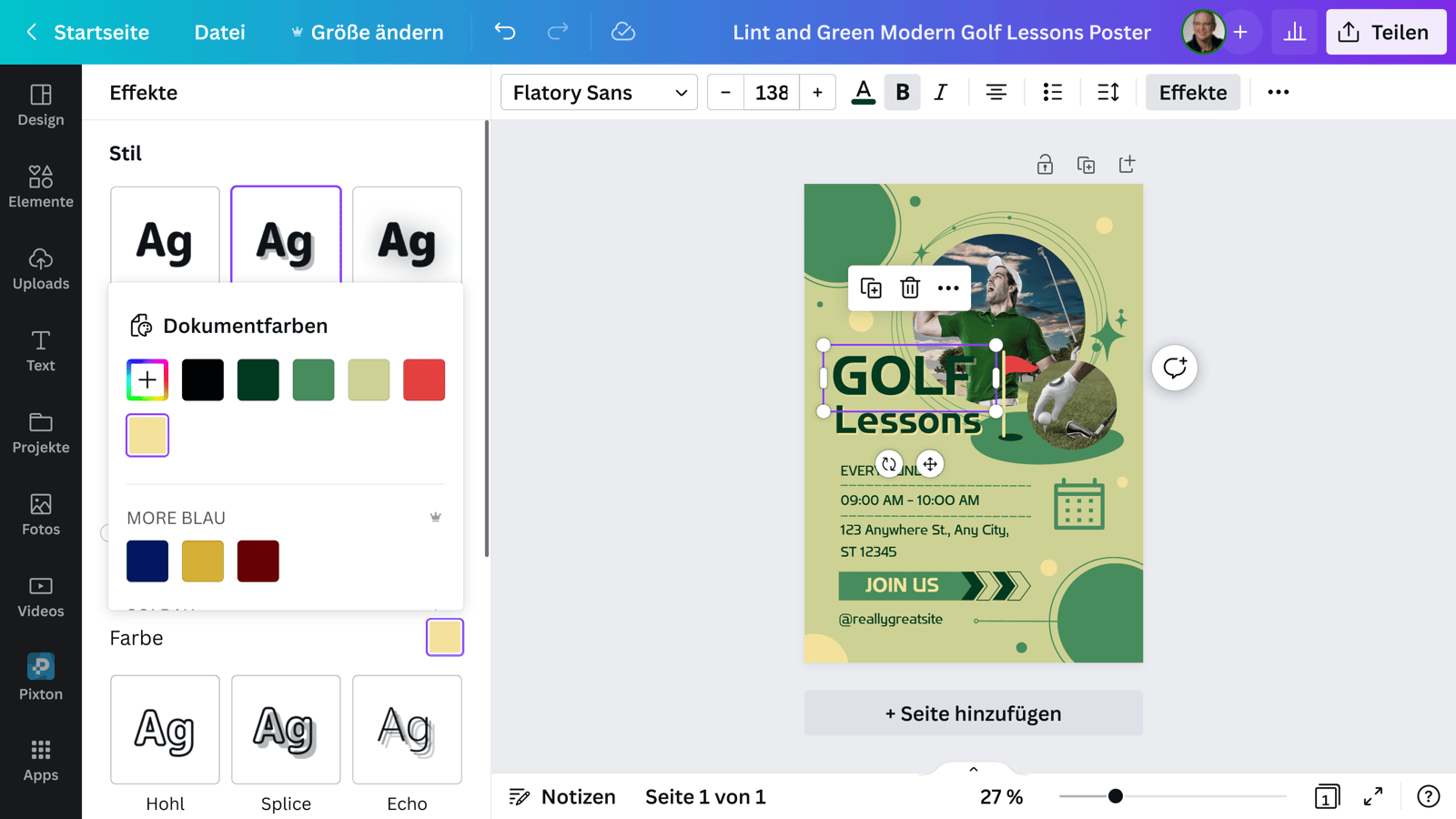The width and height of the screenshot is (1456, 819).
Task: Click the cloud save status icon
Action: coord(623,32)
